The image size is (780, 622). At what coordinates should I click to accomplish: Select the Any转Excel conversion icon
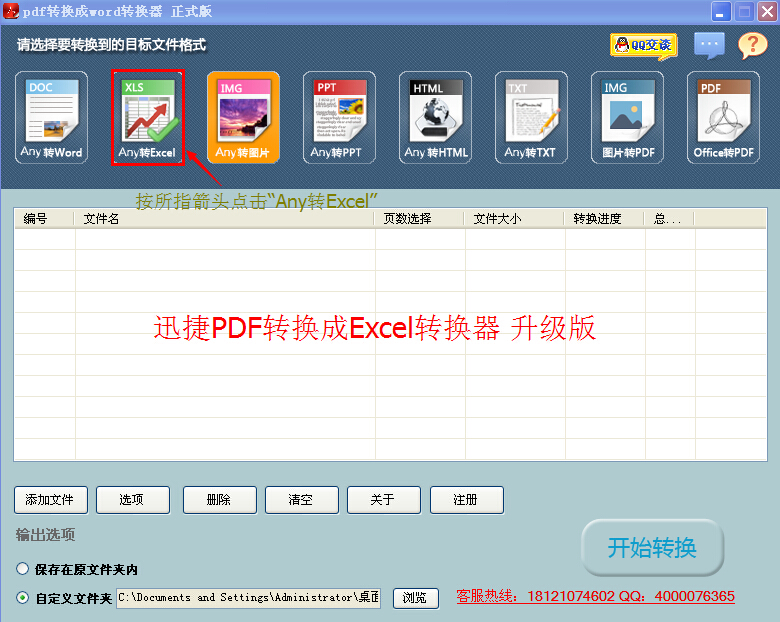tap(147, 117)
